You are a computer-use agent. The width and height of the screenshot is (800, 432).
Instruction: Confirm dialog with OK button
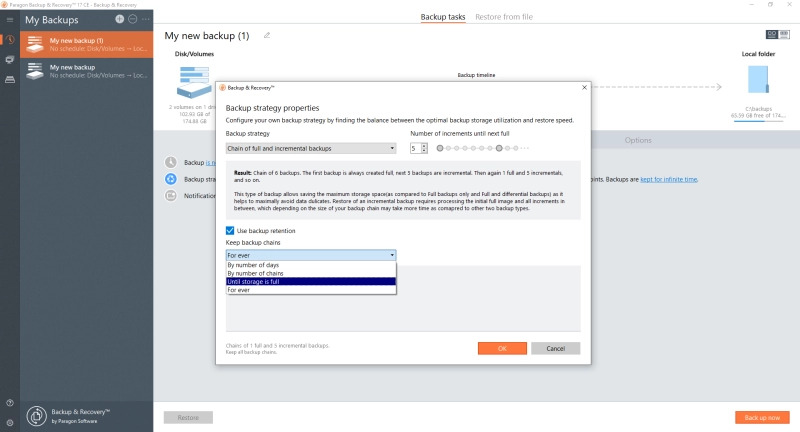[502, 348]
